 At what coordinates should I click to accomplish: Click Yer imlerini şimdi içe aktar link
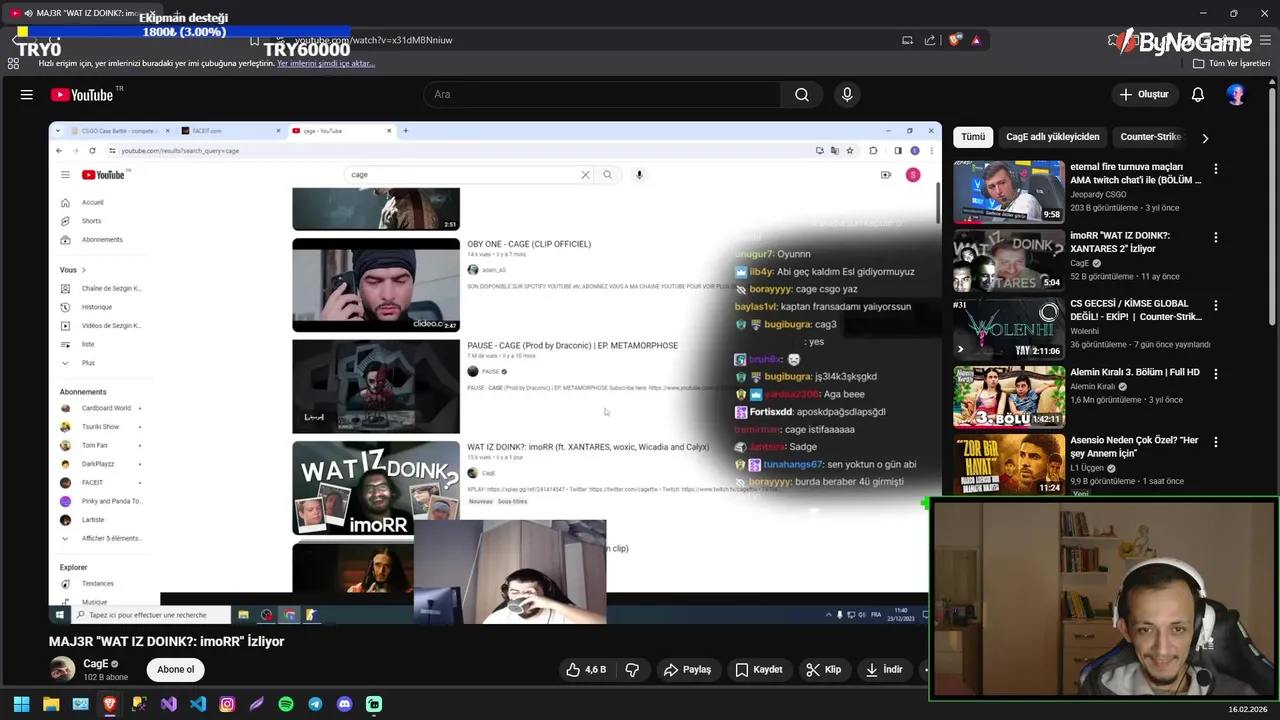point(326,63)
